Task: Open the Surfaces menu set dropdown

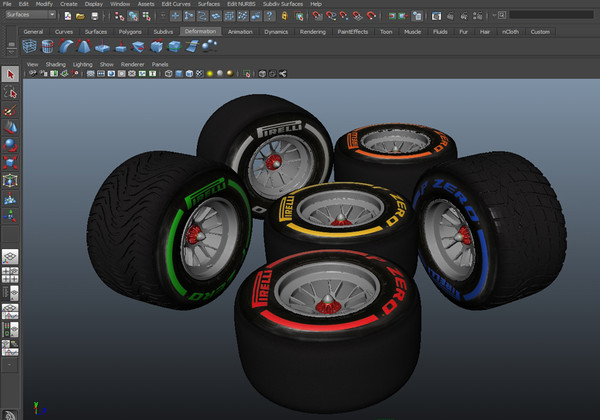Action: tap(31, 15)
